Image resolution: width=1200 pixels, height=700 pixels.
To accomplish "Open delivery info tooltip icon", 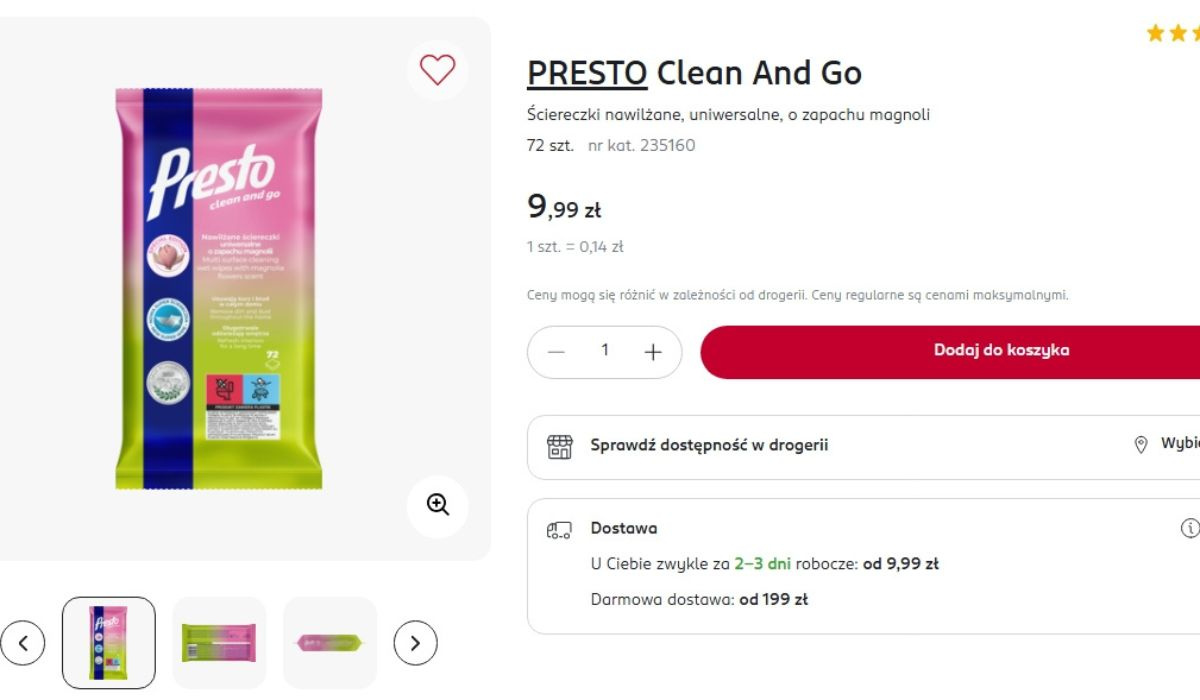I will [x=1190, y=528].
